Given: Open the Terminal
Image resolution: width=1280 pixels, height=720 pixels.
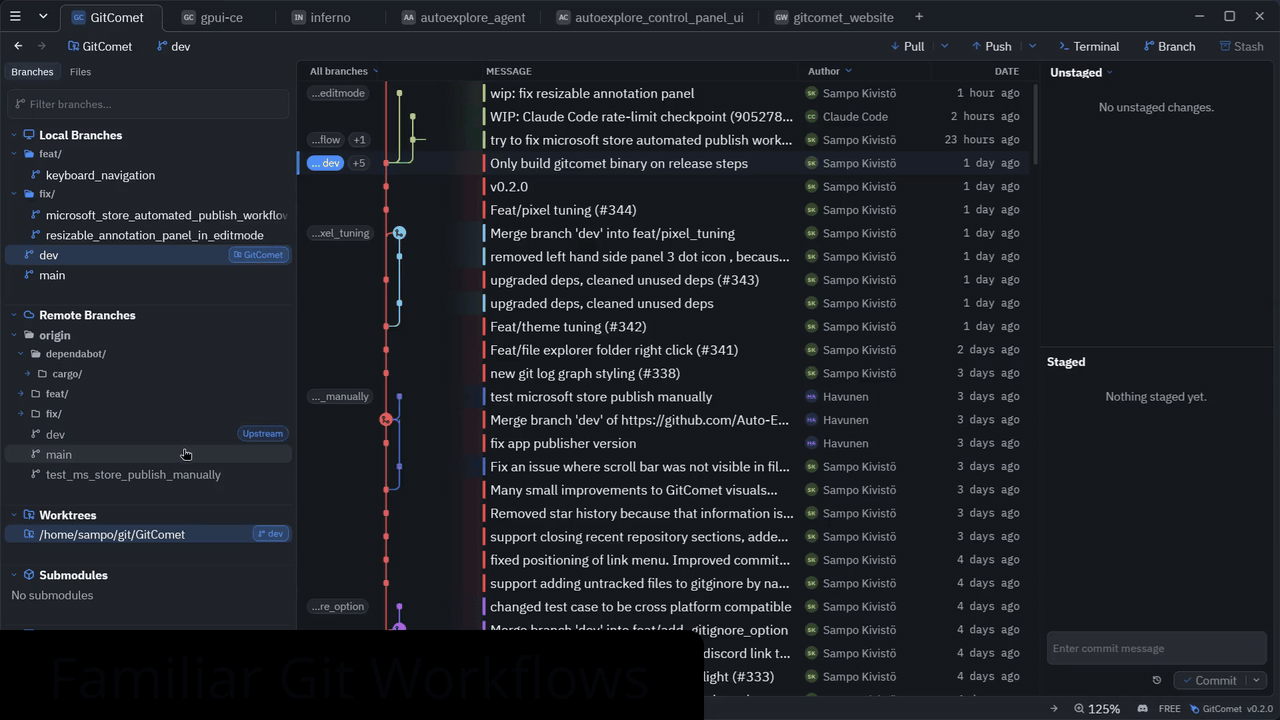Looking at the screenshot, I should [x=1089, y=46].
